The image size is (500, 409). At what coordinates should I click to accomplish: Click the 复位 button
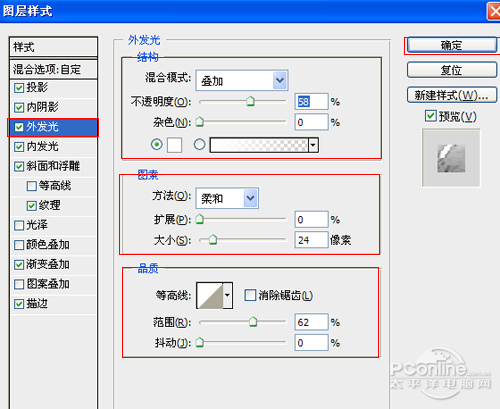pyautogui.click(x=452, y=70)
